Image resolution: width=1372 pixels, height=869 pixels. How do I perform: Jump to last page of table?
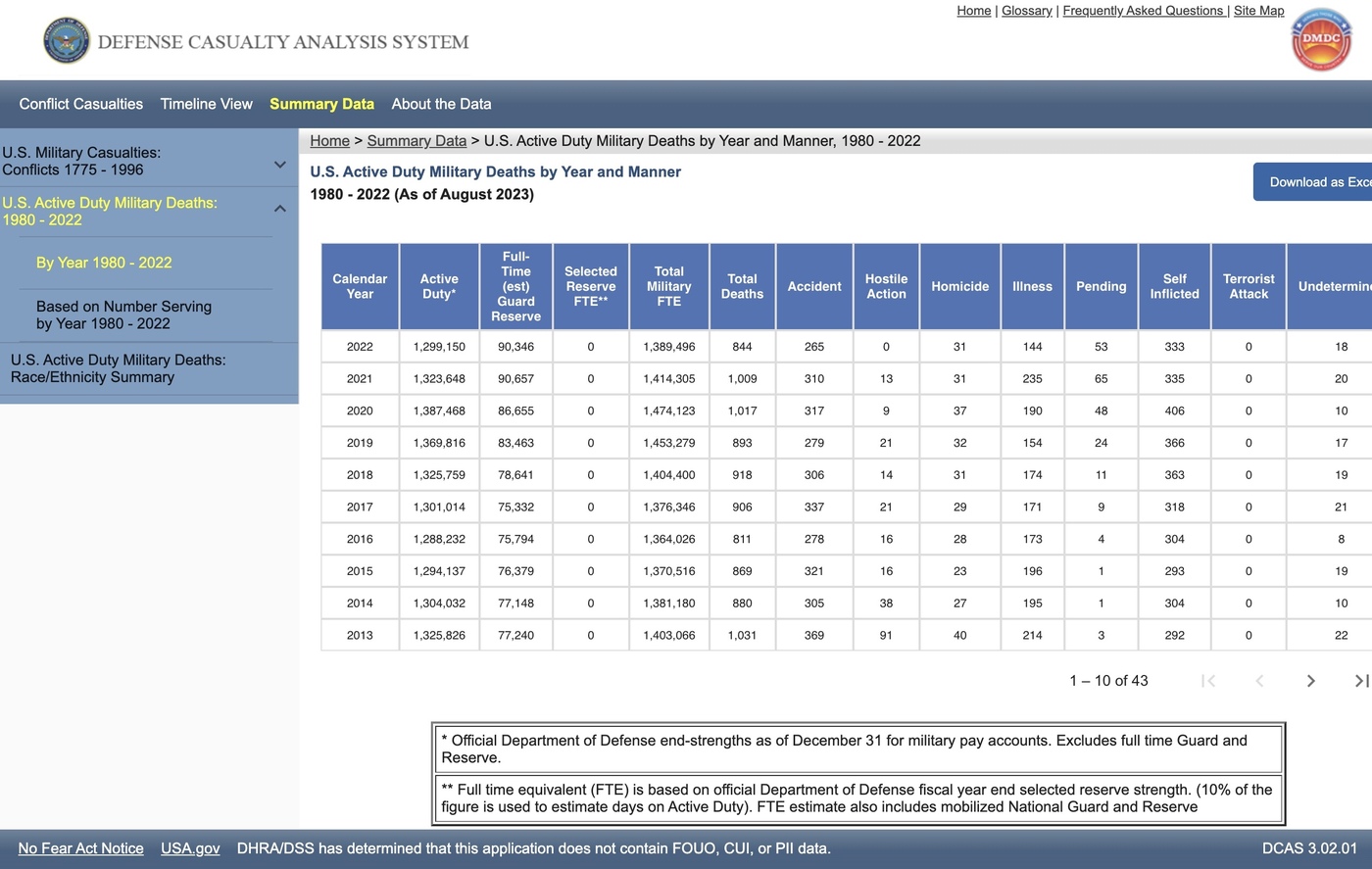(1360, 681)
